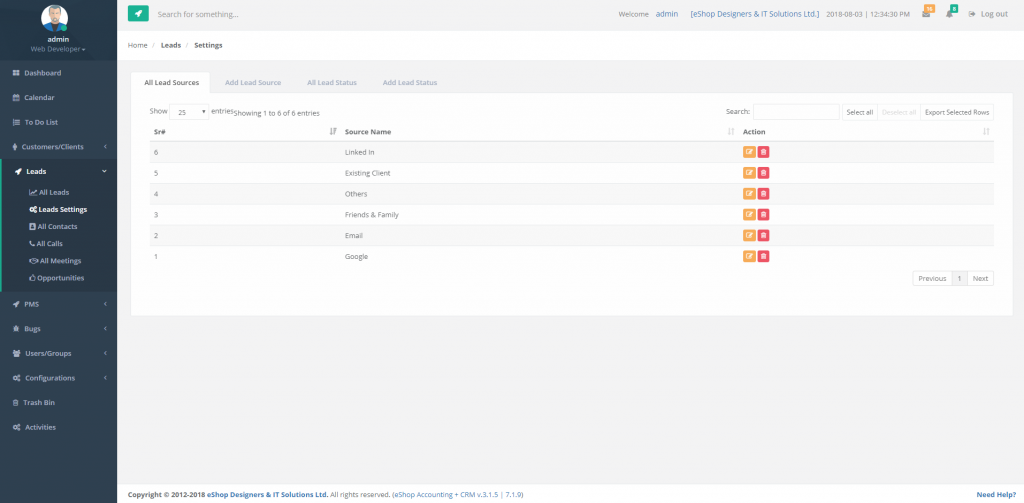Edit the Others lead source
This screenshot has height=503, width=1024.
point(749,194)
